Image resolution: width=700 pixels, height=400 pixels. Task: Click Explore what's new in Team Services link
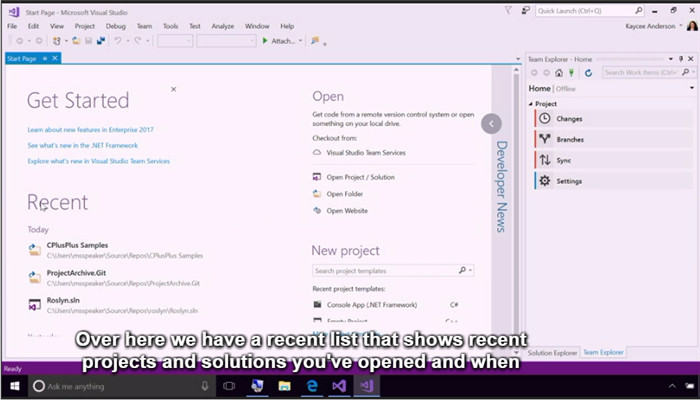99,161
